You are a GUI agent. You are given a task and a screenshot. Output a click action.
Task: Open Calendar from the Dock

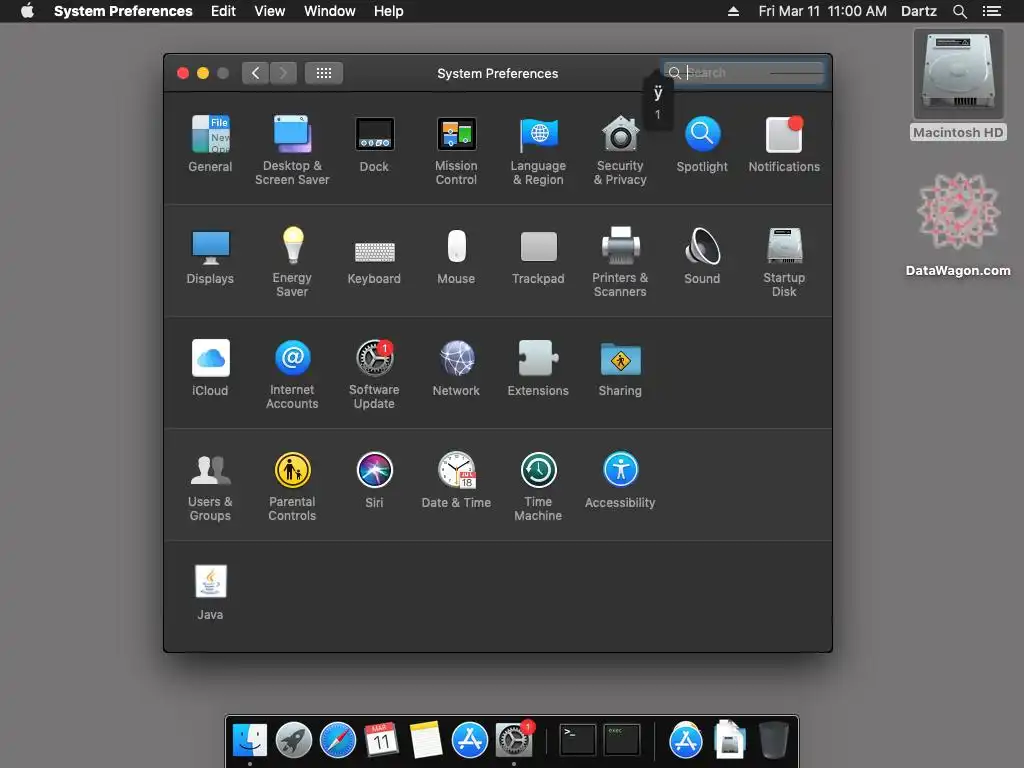[381, 740]
